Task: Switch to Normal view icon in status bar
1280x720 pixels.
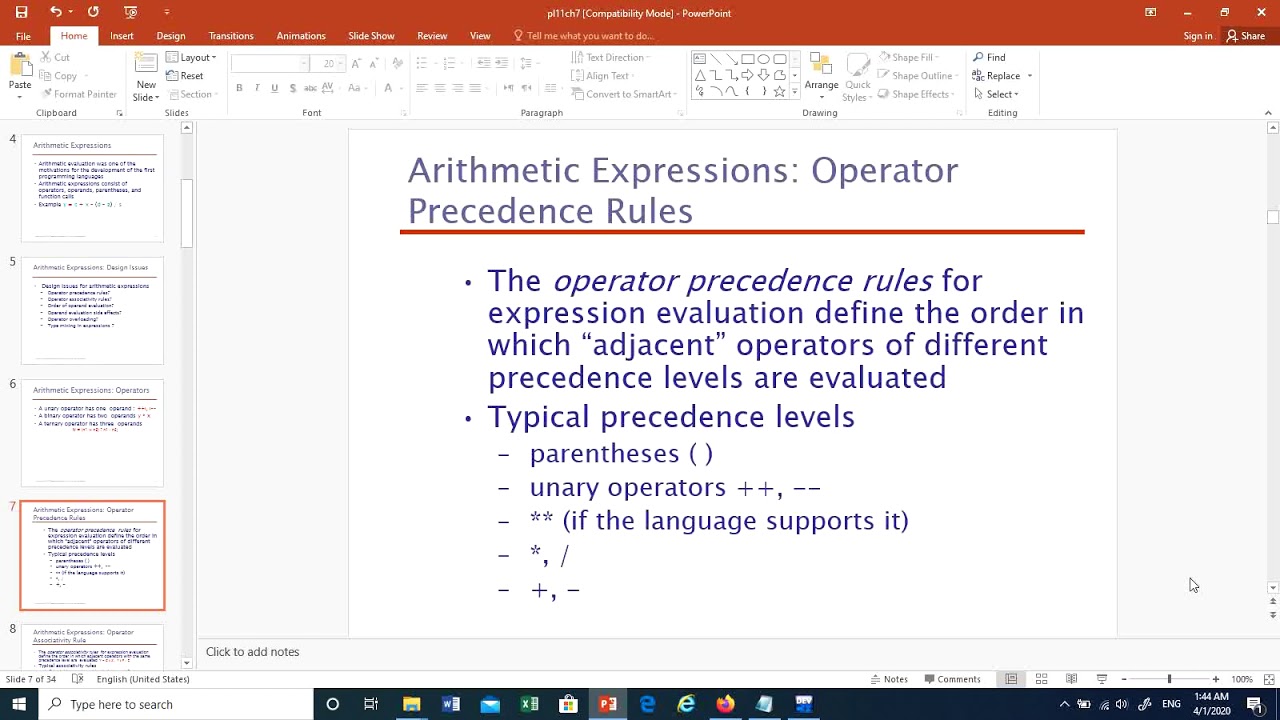Action: point(1011,679)
